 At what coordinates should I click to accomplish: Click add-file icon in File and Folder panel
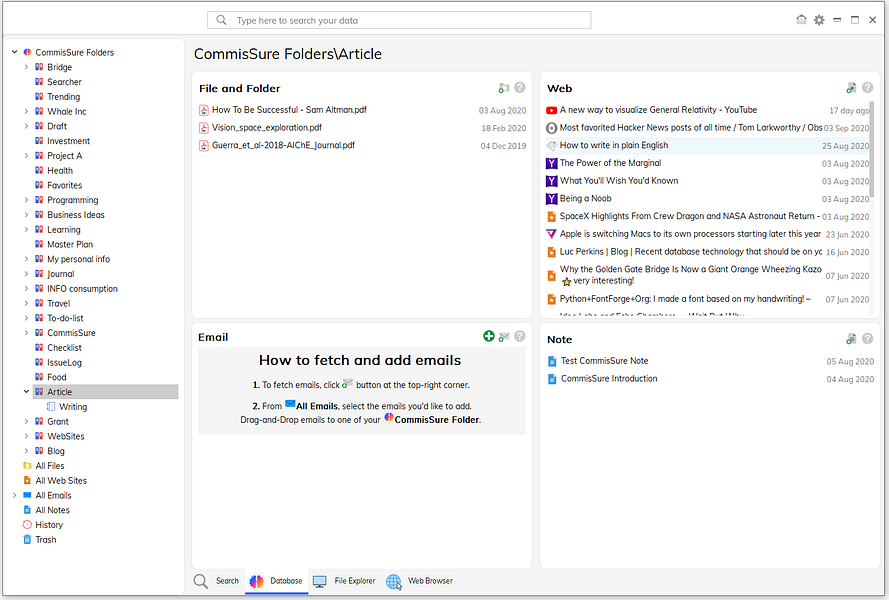[x=503, y=88]
